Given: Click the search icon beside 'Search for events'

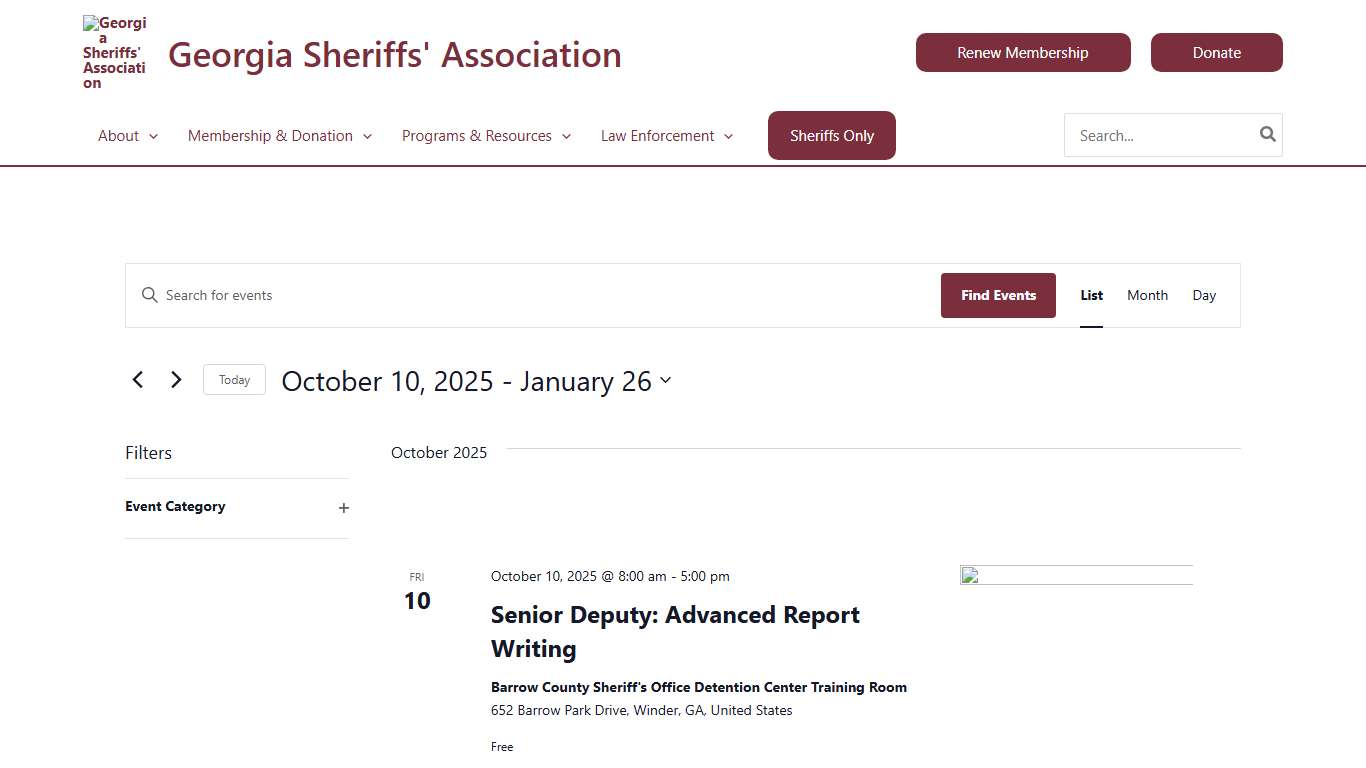Looking at the screenshot, I should [149, 295].
